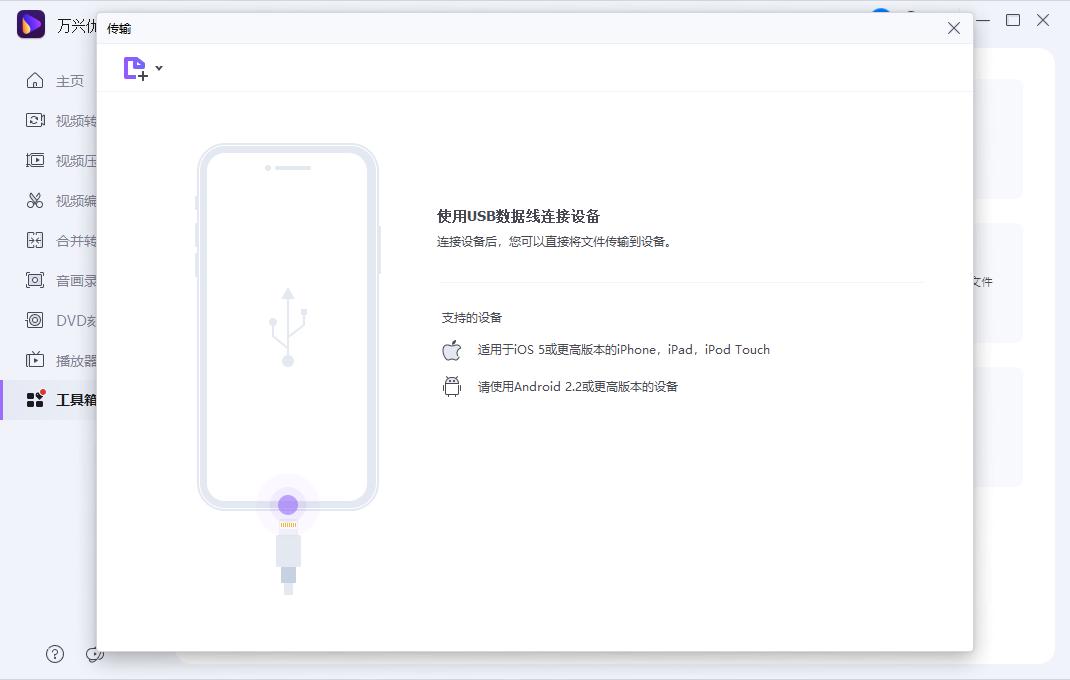Click the feedback icon next to help

click(95, 653)
